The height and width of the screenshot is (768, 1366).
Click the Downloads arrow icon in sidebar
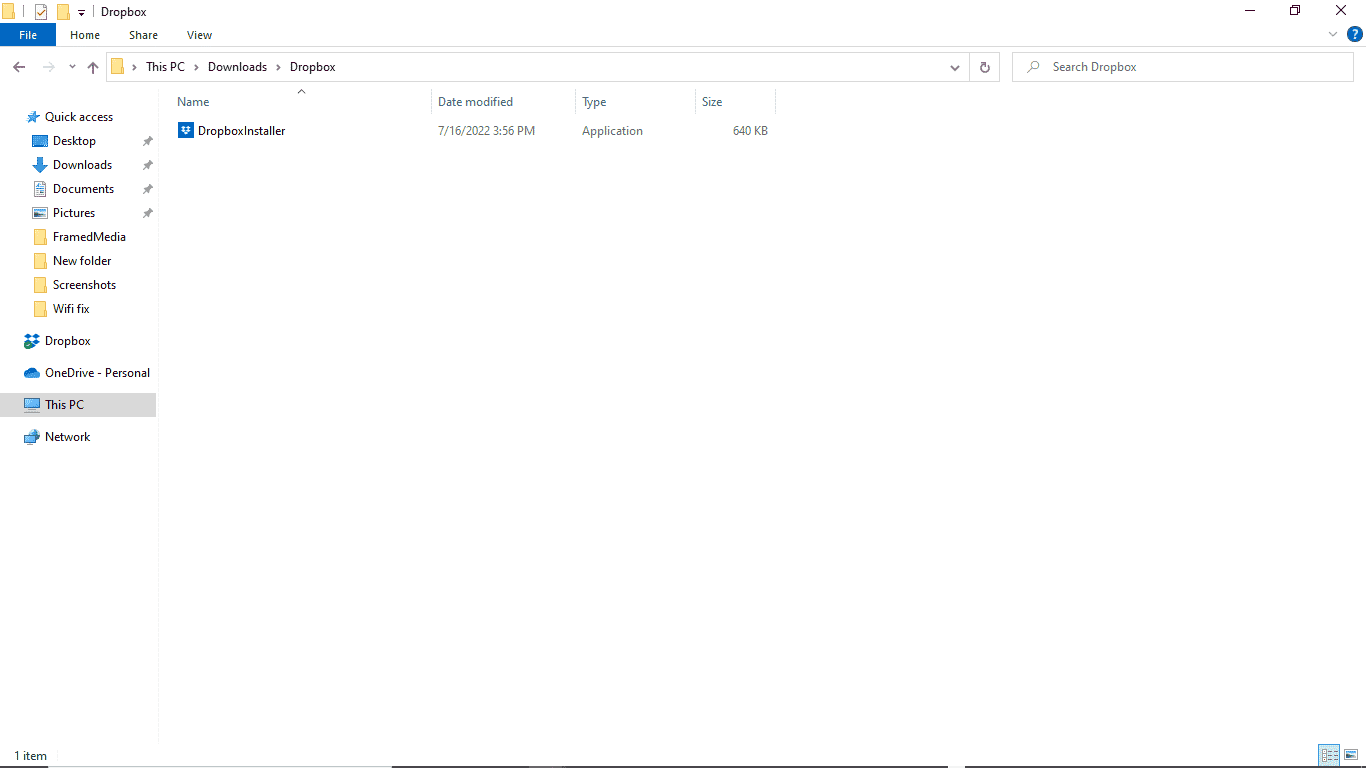tap(40, 165)
